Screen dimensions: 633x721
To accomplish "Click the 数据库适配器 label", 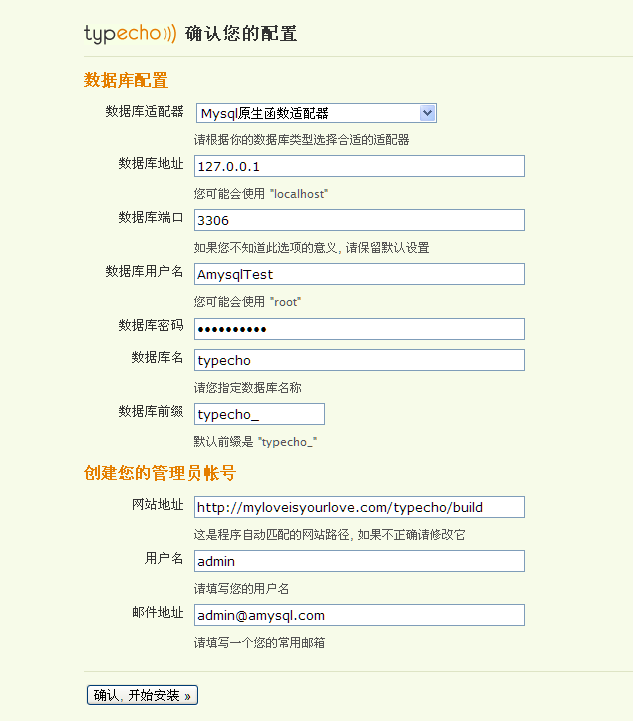I will click(x=144, y=111).
